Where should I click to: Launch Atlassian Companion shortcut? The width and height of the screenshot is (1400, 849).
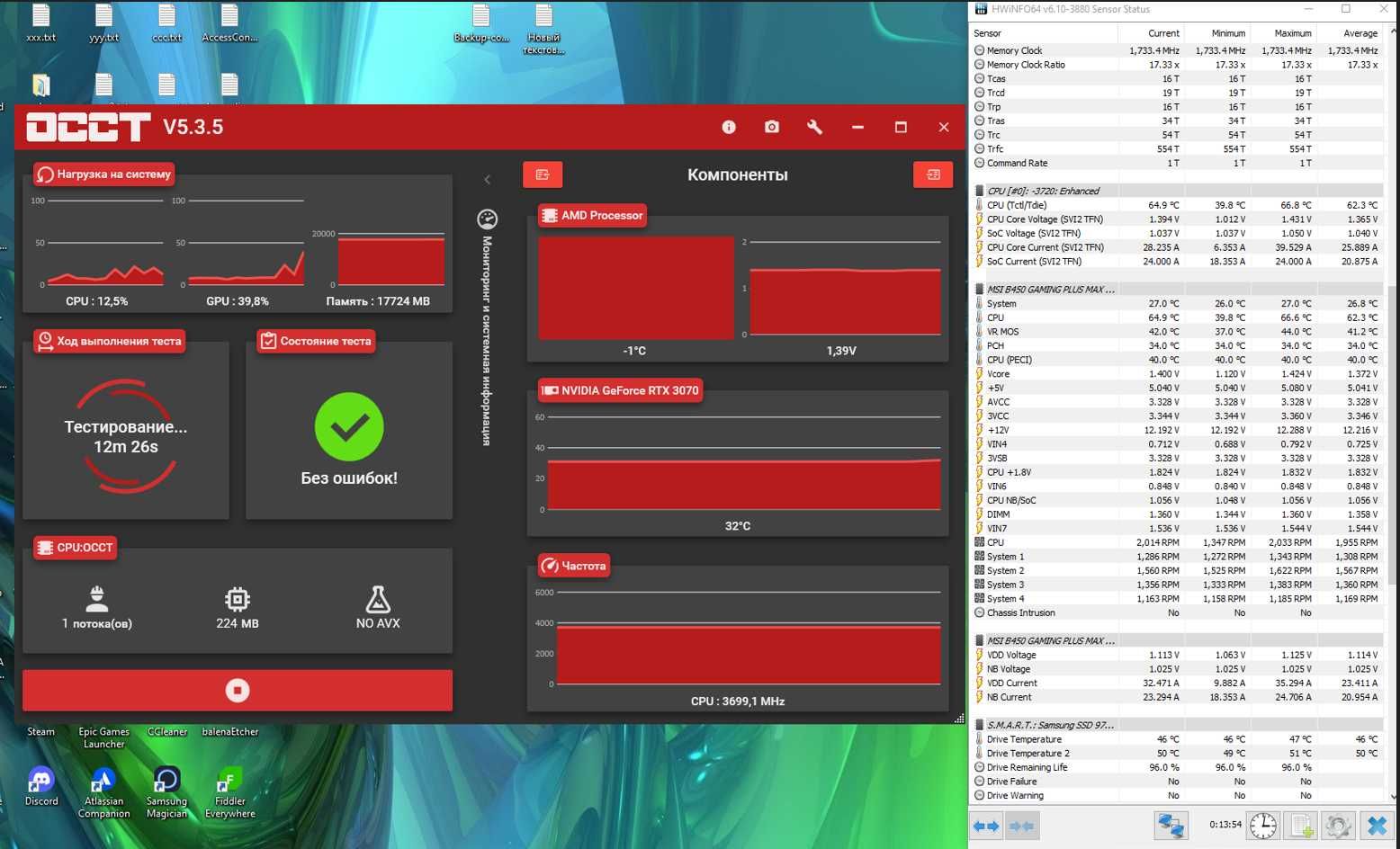click(x=104, y=792)
